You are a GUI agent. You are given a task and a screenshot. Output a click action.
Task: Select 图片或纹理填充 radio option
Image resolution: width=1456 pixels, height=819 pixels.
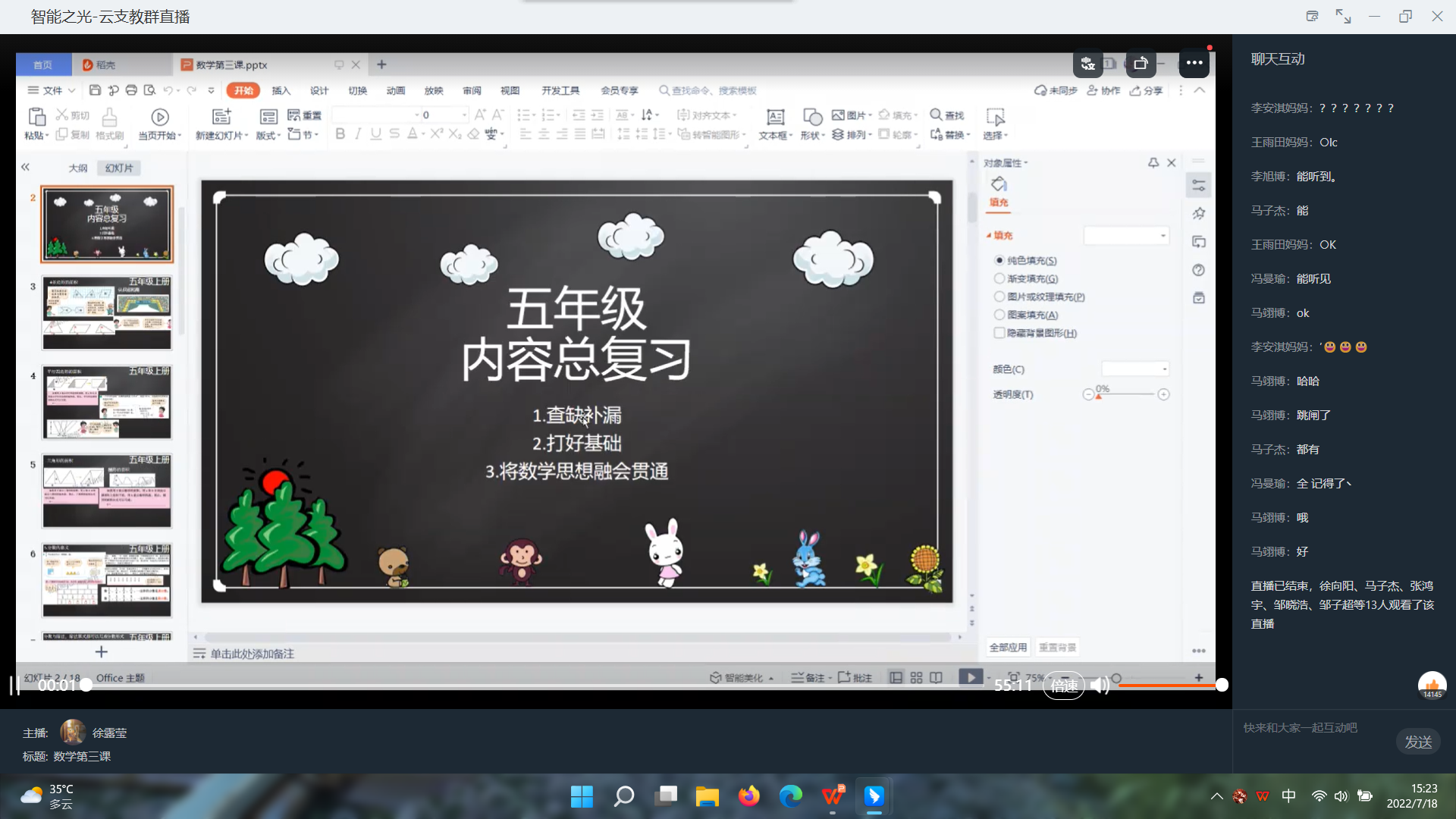pyautogui.click(x=999, y=297)
